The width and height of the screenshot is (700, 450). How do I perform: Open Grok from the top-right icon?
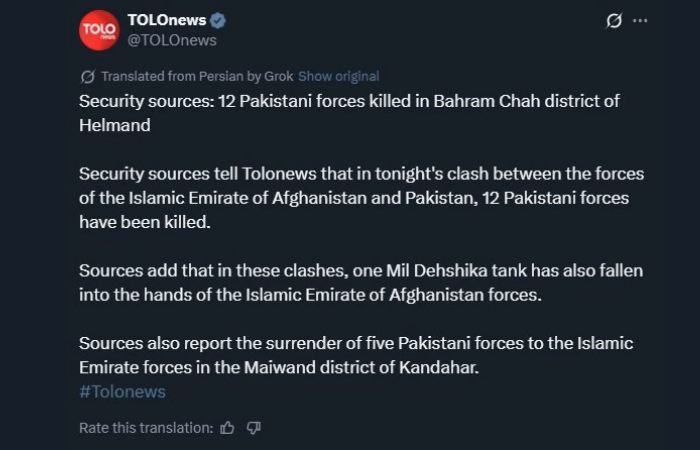click(615, 21)
